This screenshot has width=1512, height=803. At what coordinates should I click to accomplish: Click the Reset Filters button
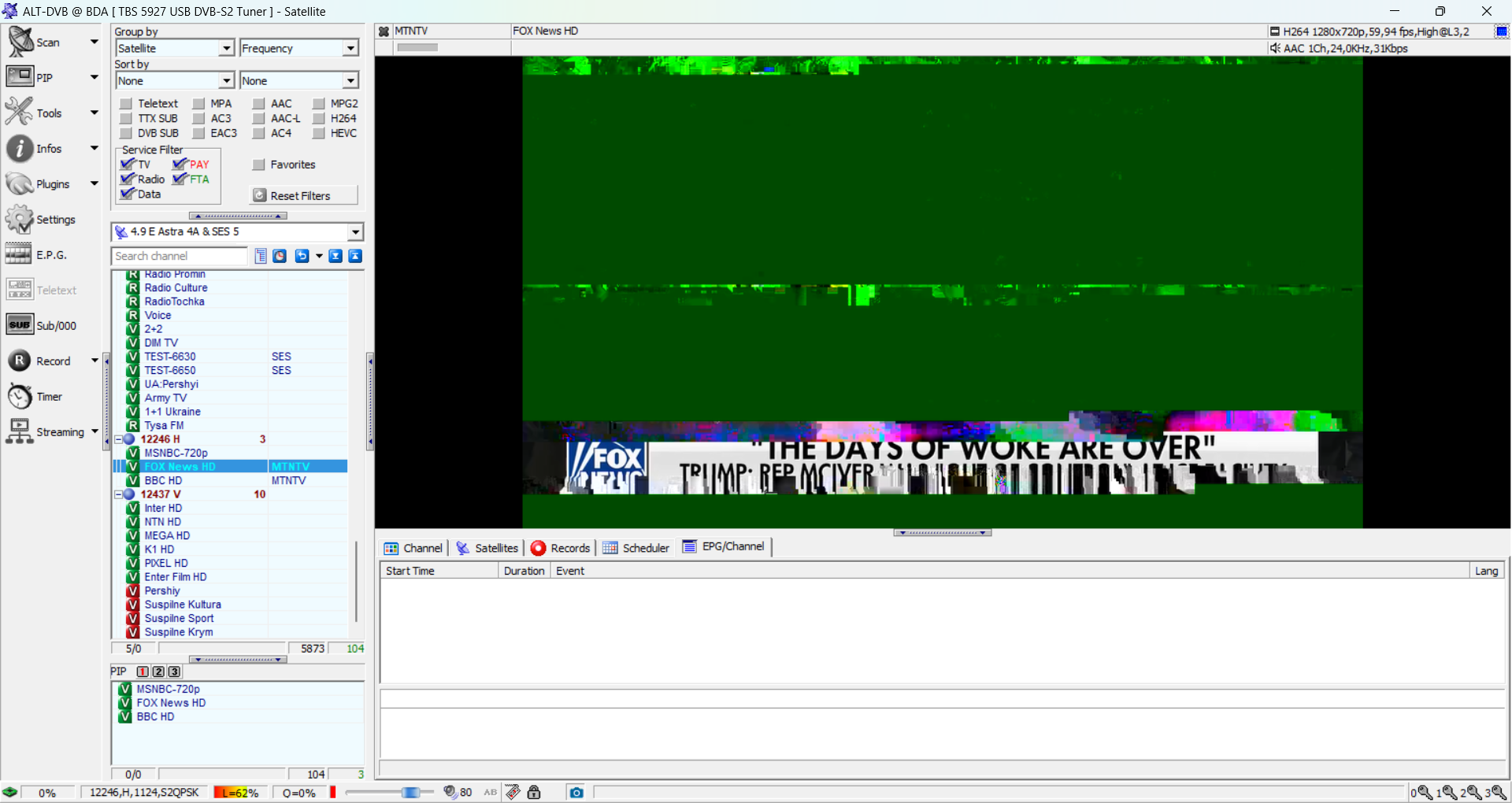tap(304, 195)
